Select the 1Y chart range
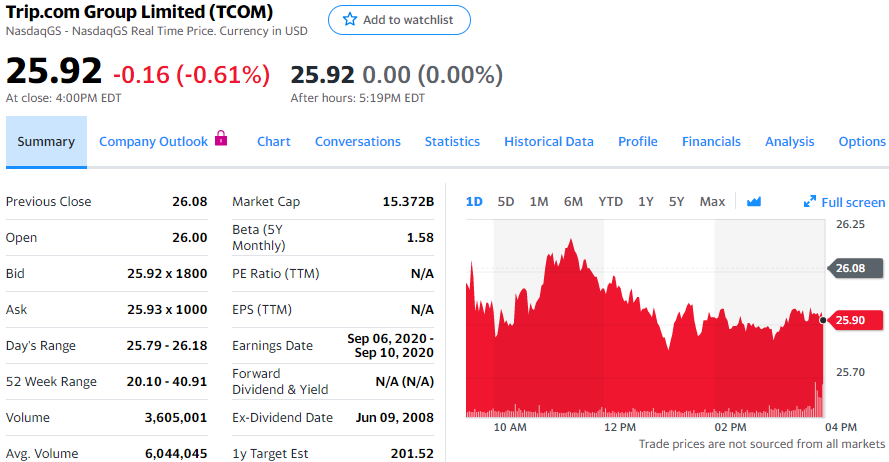Viewport: 889px width, 462px height. click(x=646, y=202)
